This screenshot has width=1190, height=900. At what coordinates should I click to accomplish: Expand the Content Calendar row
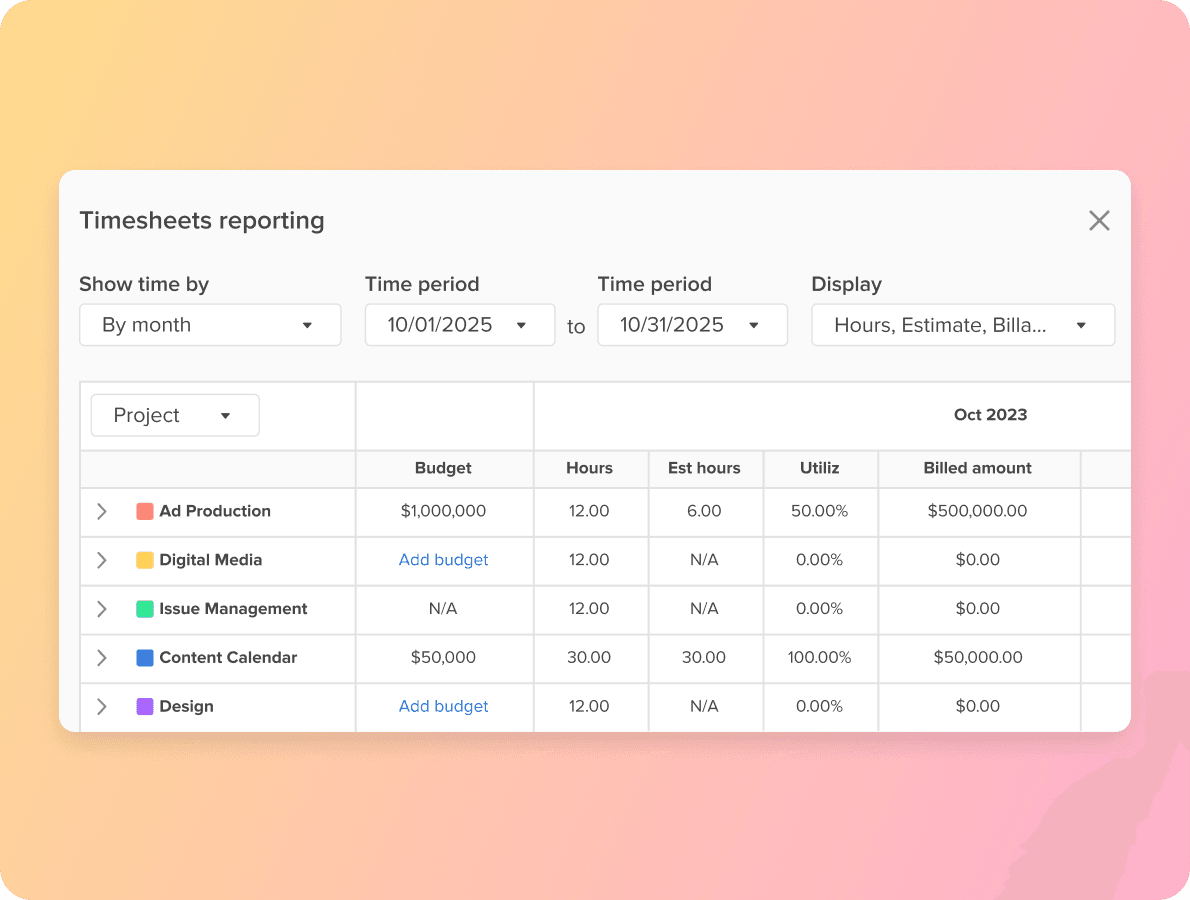[102, 658]
